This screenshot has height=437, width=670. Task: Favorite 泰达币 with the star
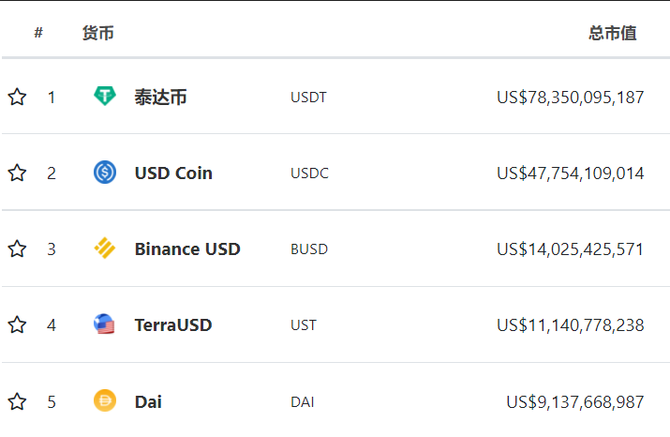(17, 97)
